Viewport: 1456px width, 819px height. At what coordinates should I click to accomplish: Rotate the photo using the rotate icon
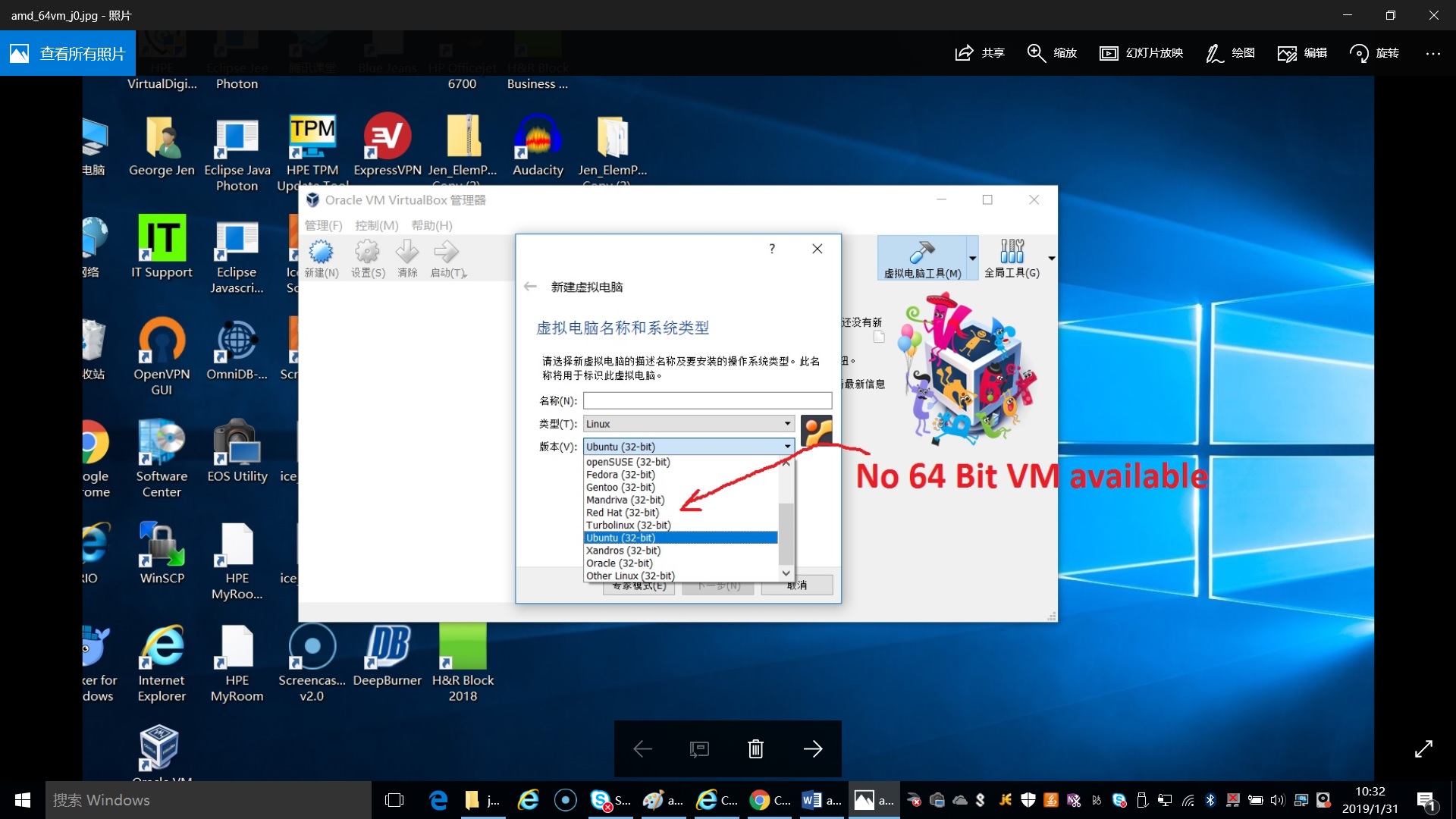[x=1359, y=53]
